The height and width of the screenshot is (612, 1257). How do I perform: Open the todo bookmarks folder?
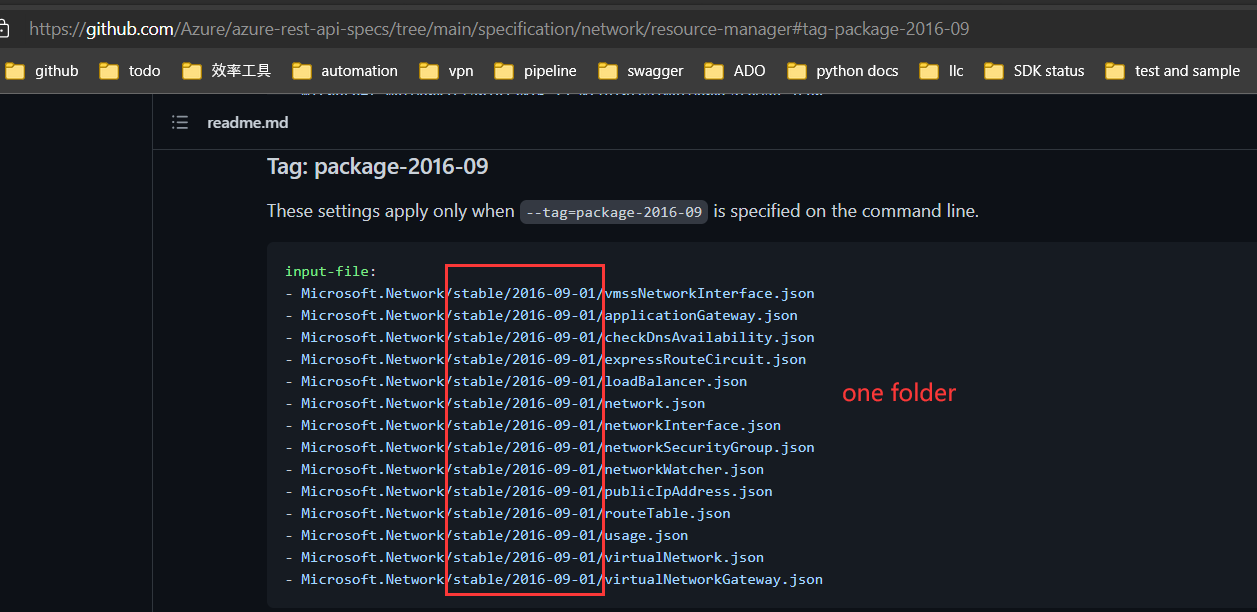(129, 71)
